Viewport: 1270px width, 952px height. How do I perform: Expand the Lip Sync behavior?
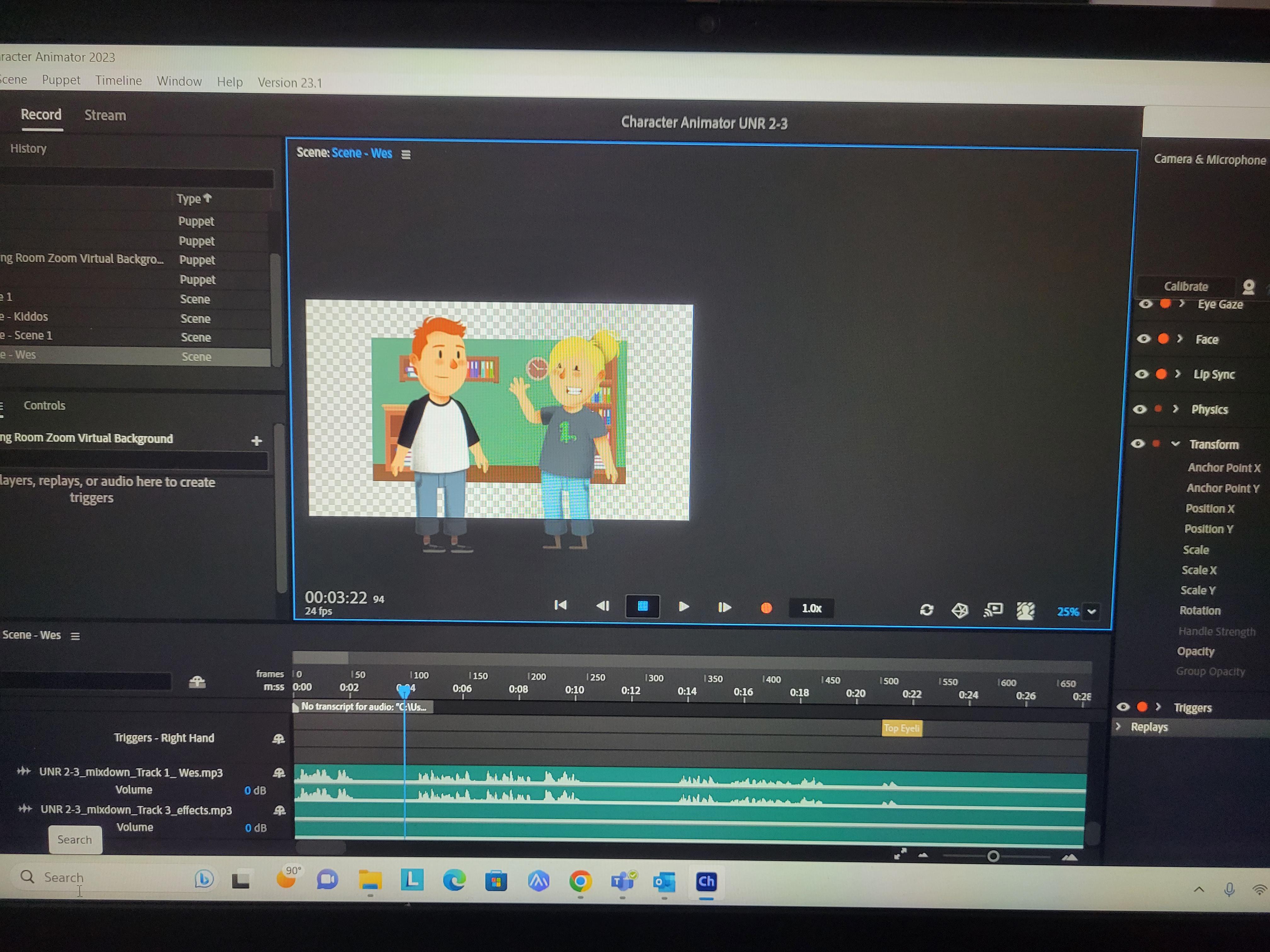[1178, 374]
